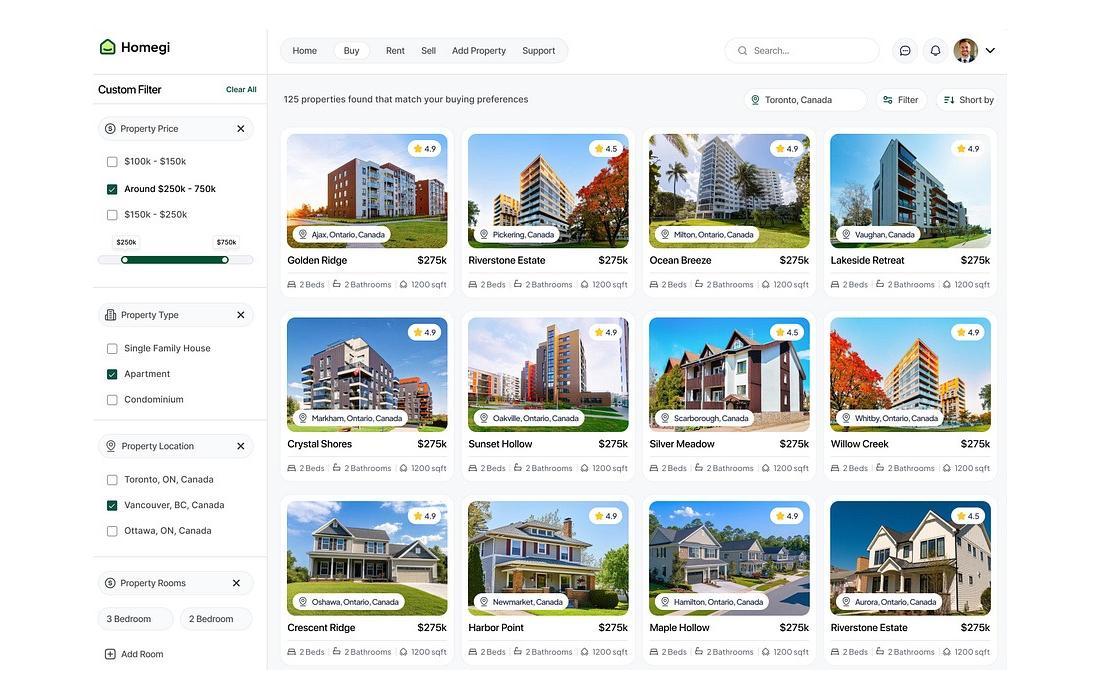This screenshot has width=1100, height=700.
Task: Click the location pin on Harbor Point card
Action: point(484,602)
